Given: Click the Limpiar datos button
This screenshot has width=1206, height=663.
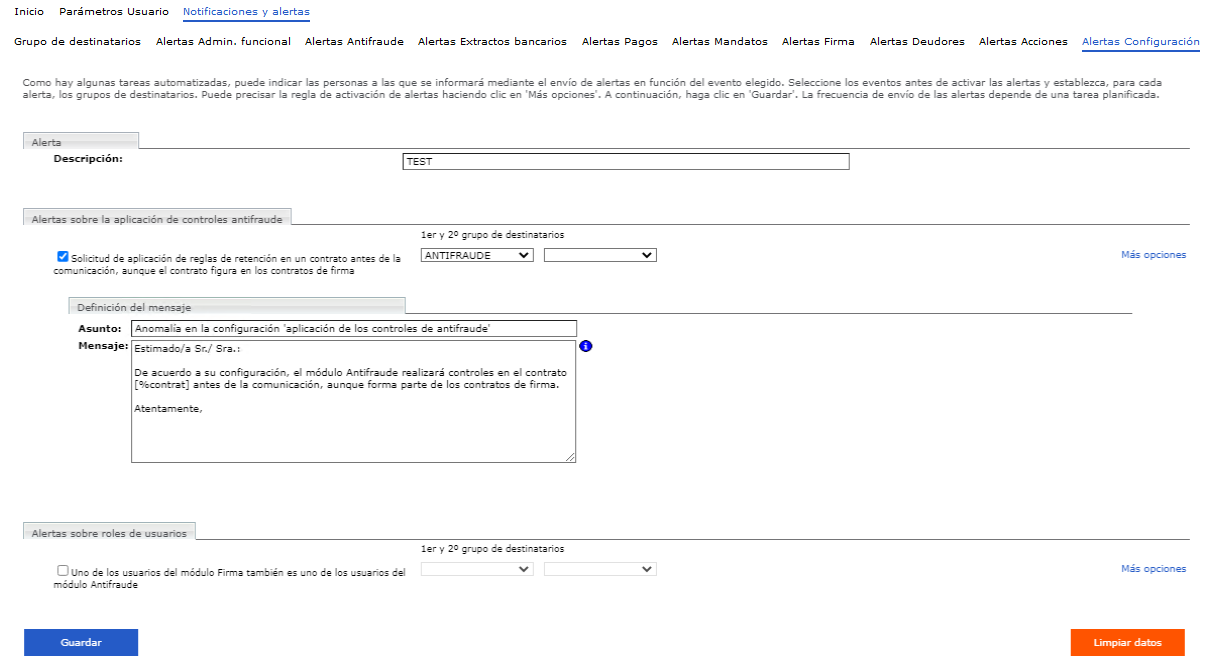Looking at the screenshot, I should coord(1127,643).
